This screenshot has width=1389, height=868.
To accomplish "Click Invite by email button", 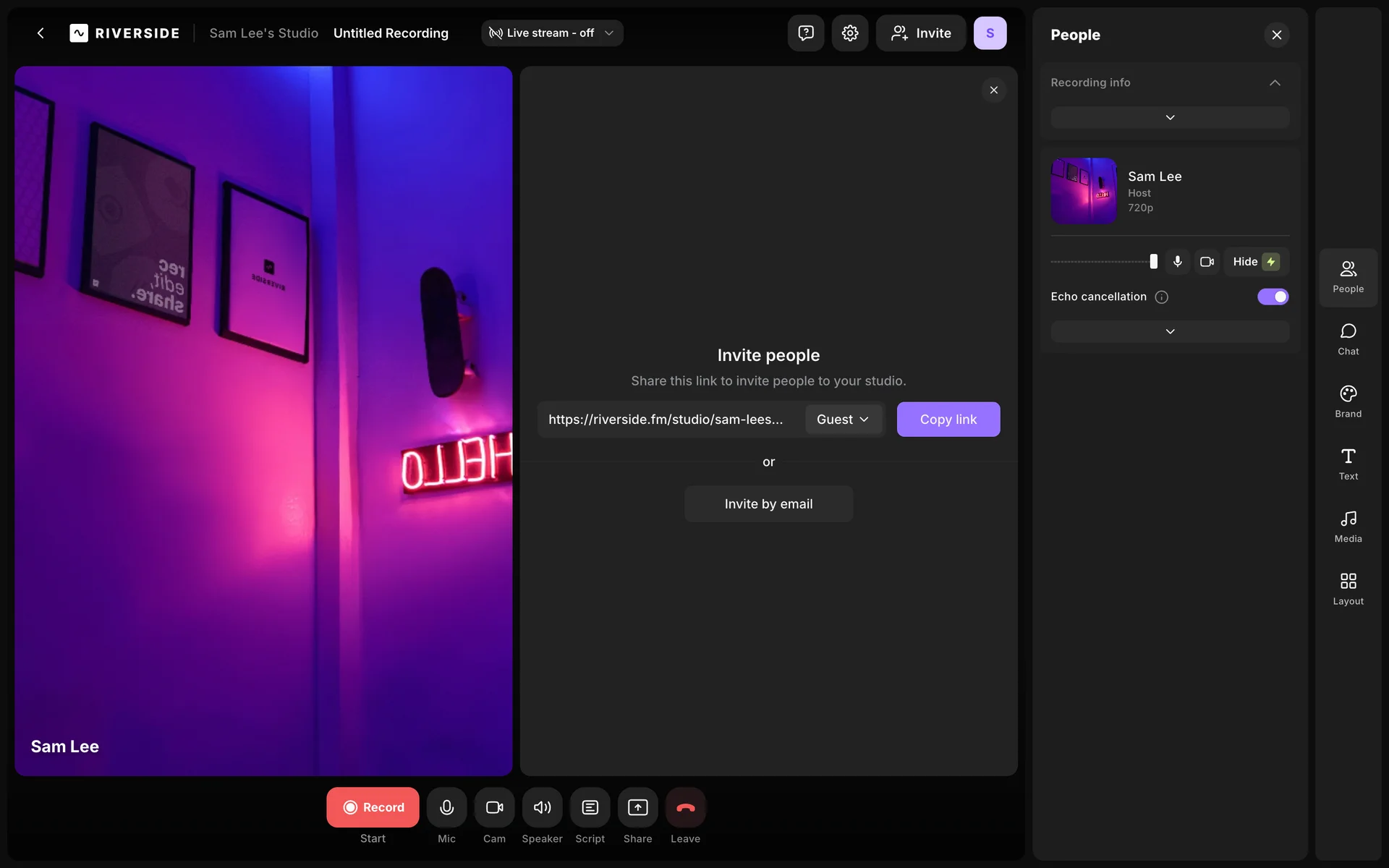I will [768, 504].
